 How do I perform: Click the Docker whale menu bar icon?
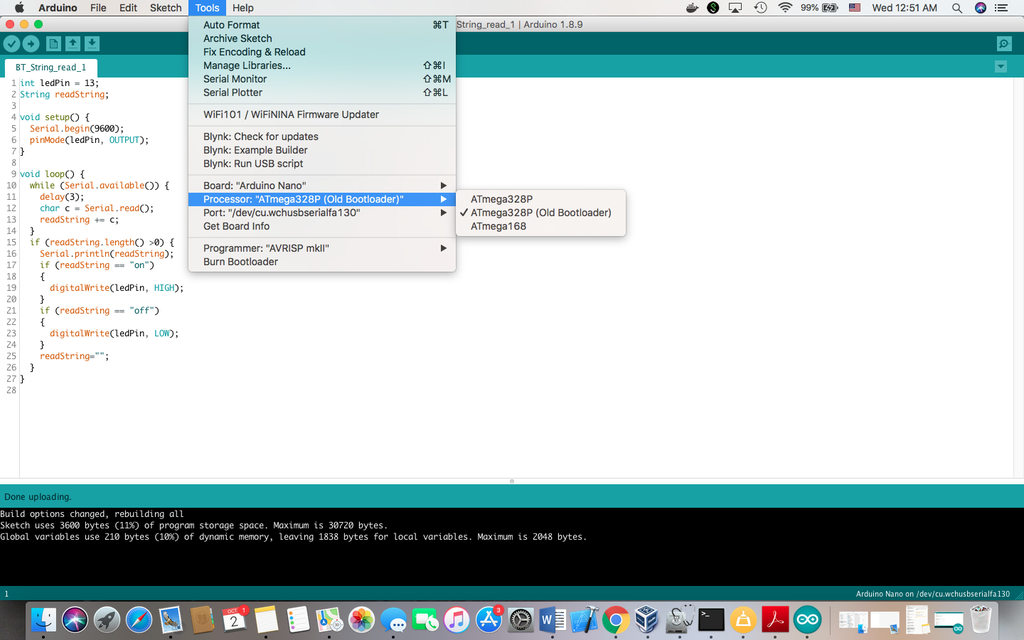click(692, 8)
